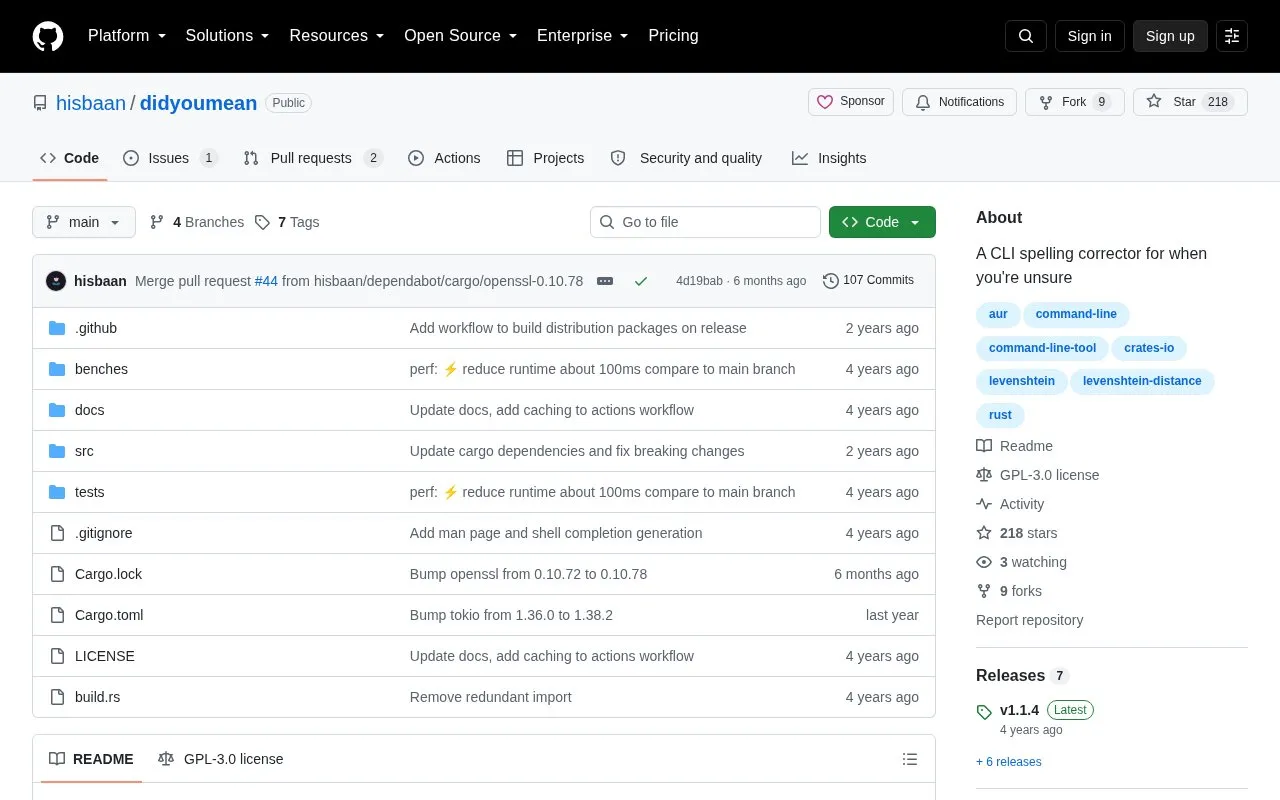Select the command-line topic tag
Screen dimensions: 1280x800
(1076, 314)
